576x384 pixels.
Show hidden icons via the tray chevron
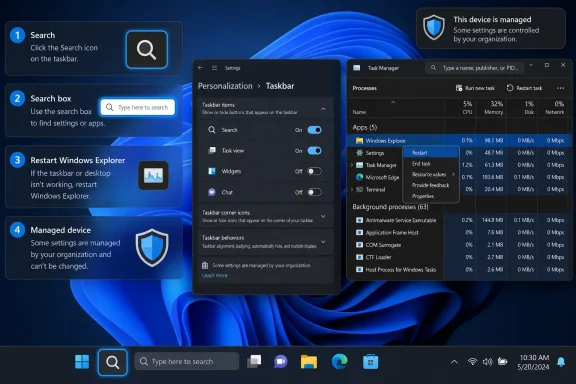454,362
